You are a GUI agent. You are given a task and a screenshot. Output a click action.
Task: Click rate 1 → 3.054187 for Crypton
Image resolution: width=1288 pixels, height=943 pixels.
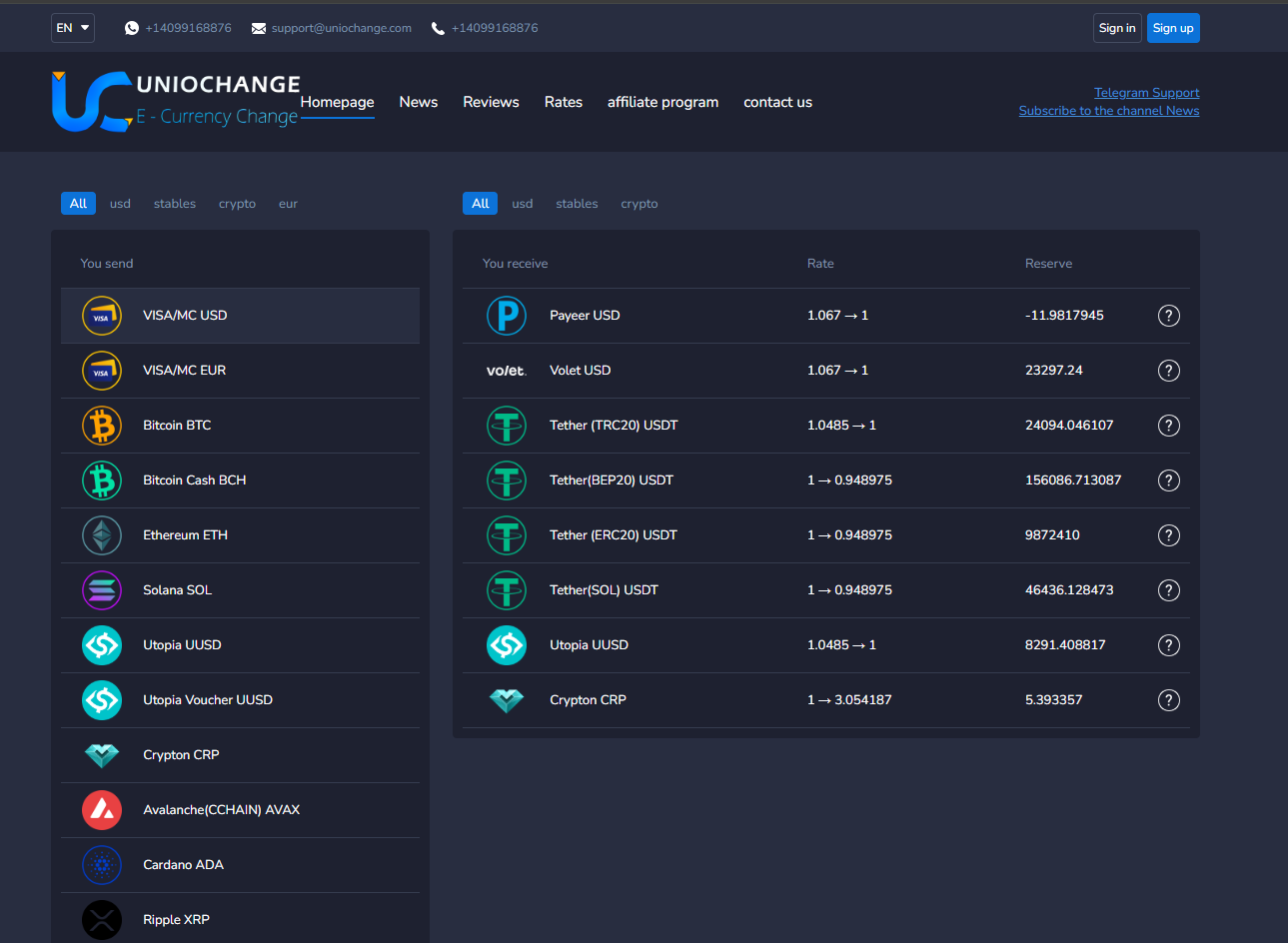click(849, 700)
